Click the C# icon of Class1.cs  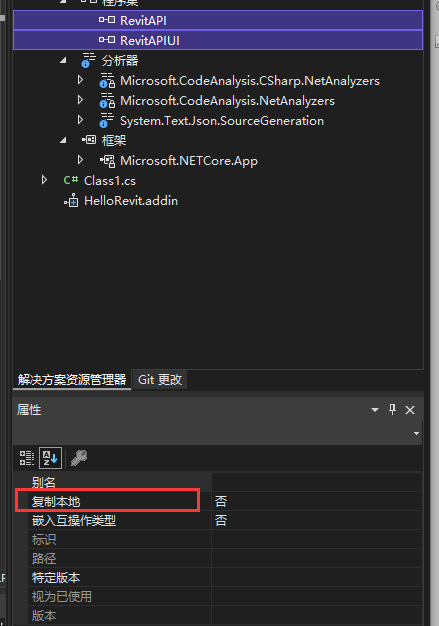[x=71, y=180]
